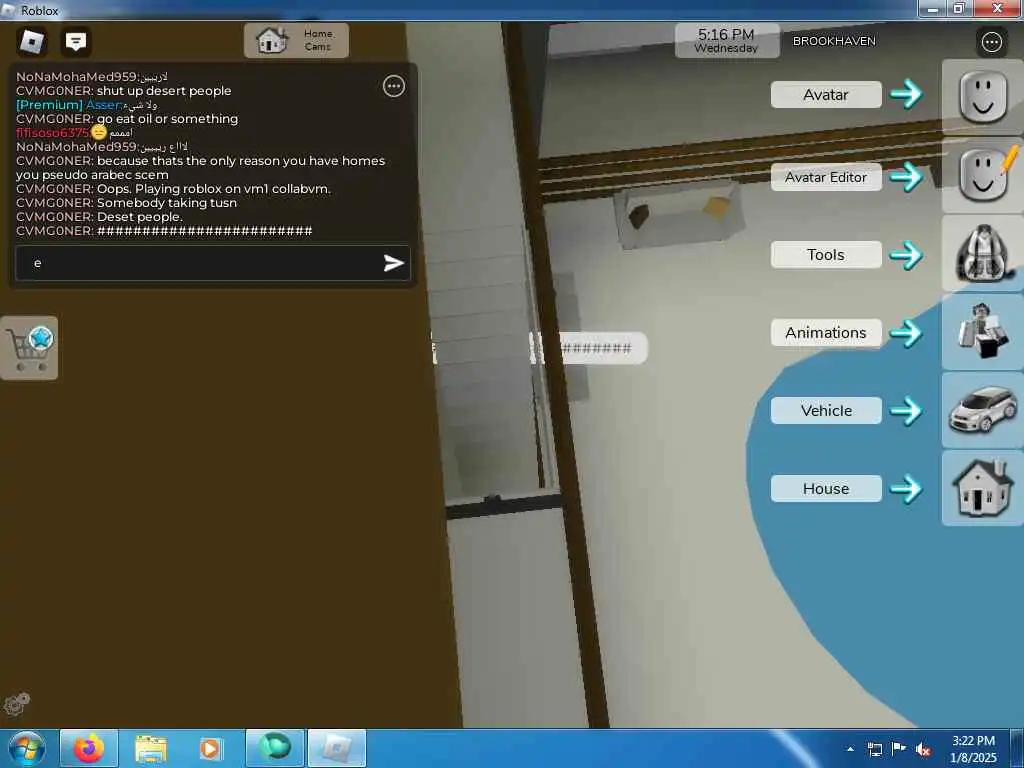
Task: Click the 5:16 PM Wednesday clock
Action: (726, 40)
